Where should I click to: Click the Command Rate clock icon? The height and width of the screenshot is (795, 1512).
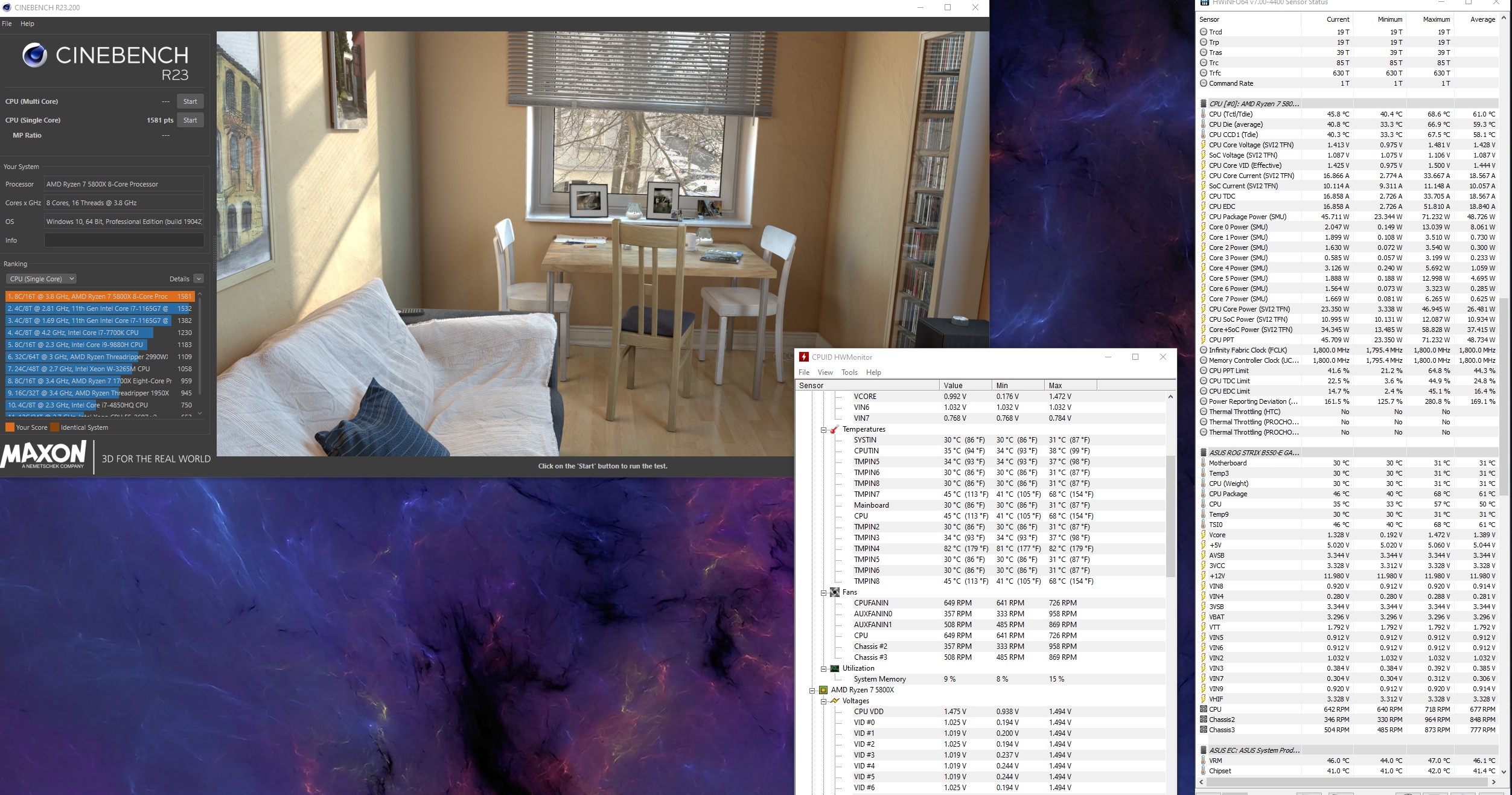click(x=1204, y=83)
